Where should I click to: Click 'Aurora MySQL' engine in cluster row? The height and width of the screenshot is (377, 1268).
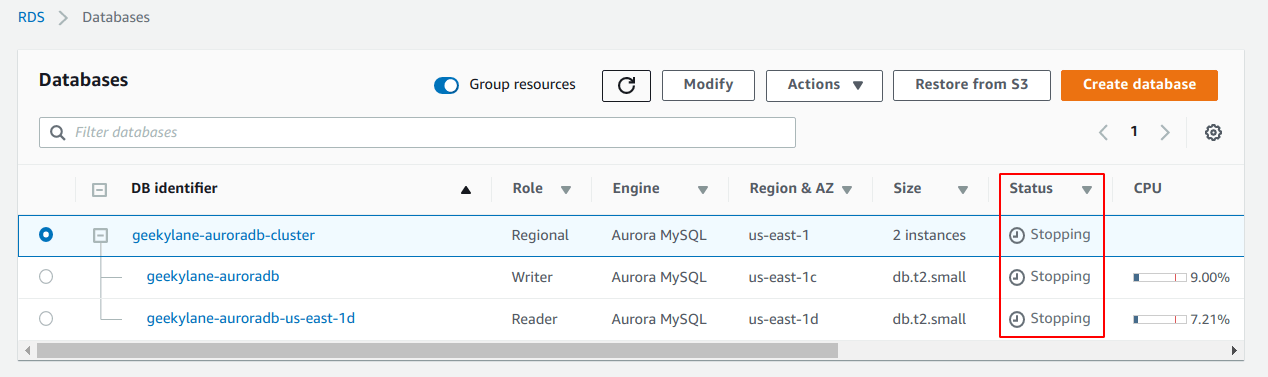[659, 235]
